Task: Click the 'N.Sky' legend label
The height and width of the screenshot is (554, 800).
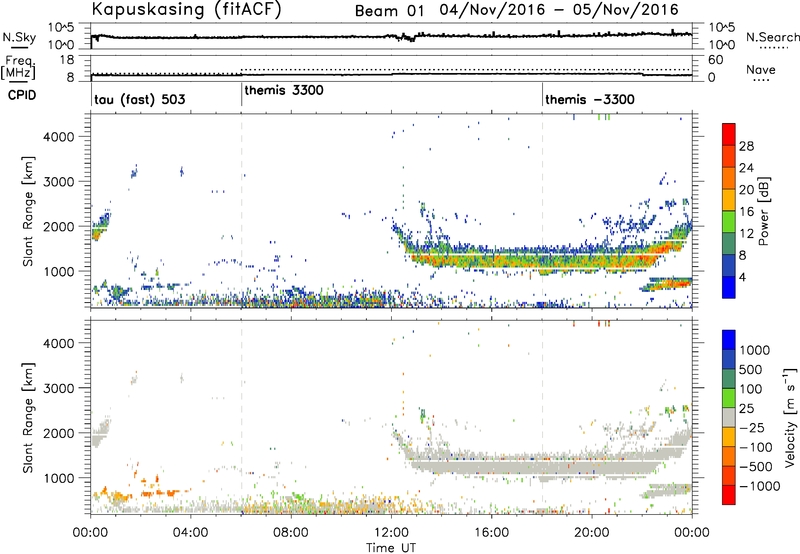Action: click(19, 37)
